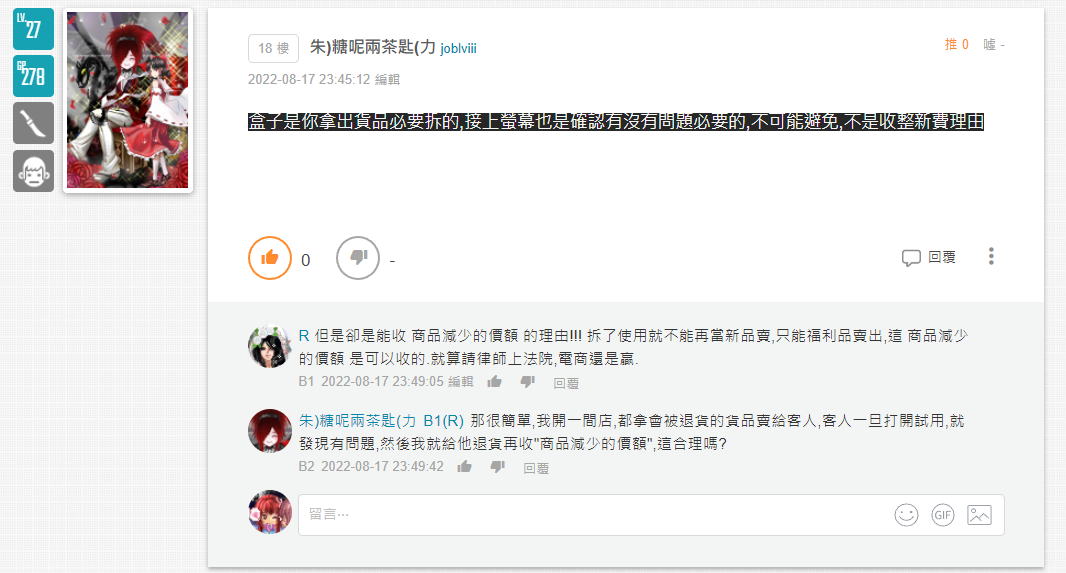Click the sword class icon in sidebar
Image resolution: width=1066 pixels, height=573 pixels.
[33, 123]
